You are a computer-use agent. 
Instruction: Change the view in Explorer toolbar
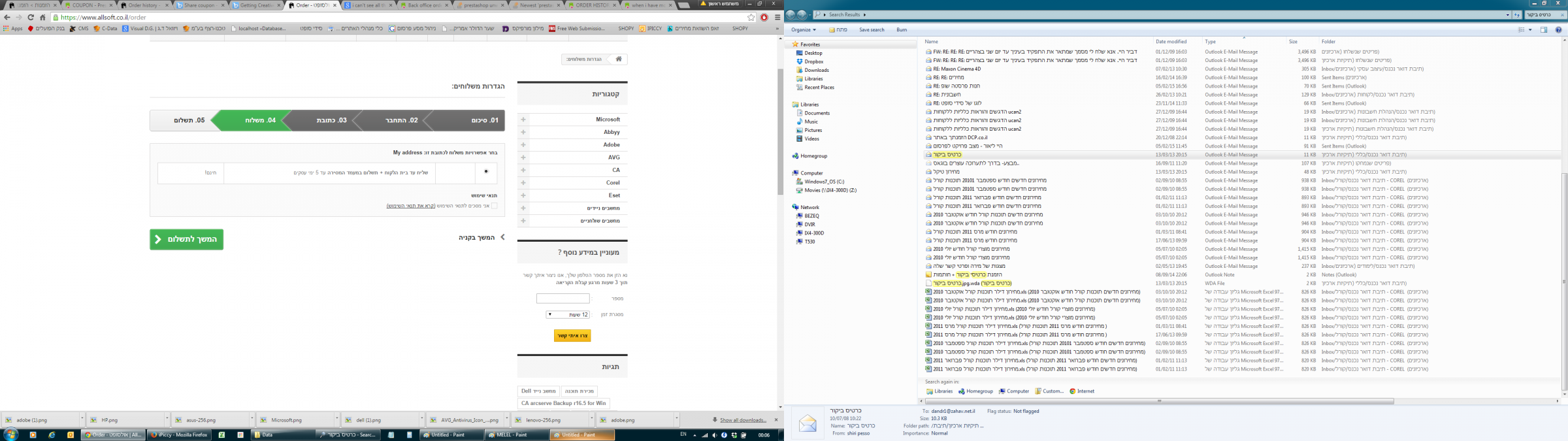1522,30
